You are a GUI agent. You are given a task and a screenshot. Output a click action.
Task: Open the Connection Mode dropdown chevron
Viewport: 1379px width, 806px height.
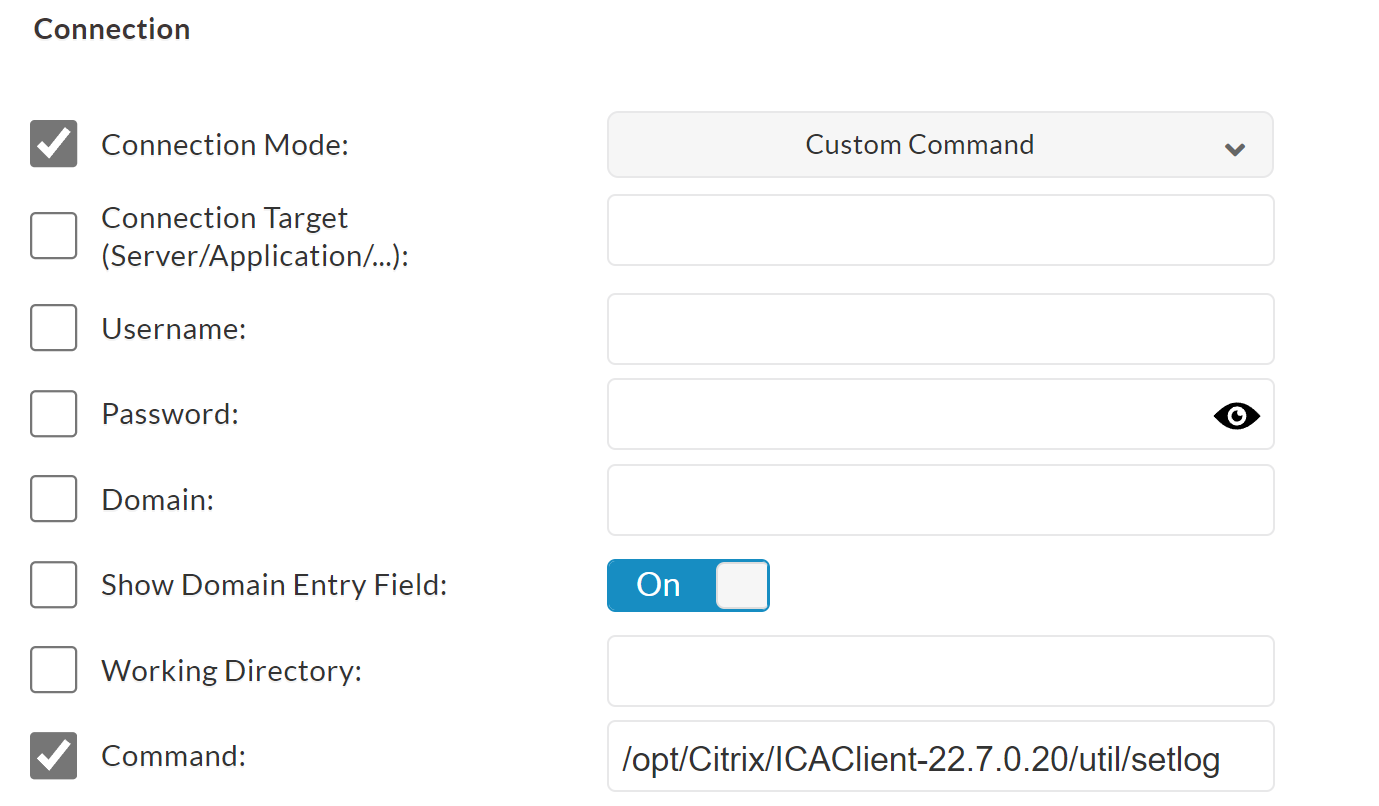(1235, 147)
